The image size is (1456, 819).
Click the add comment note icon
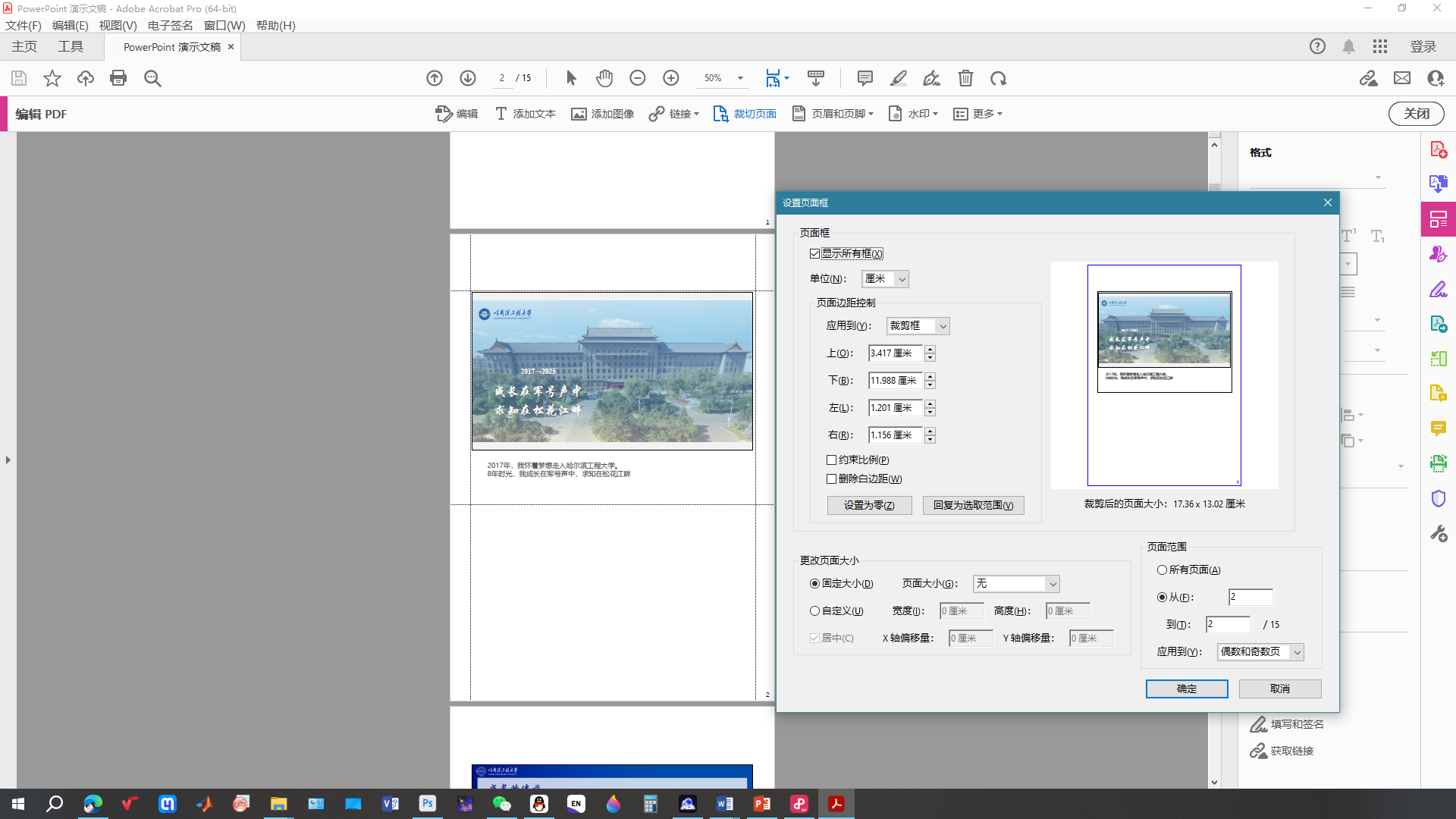pos(864,78)
